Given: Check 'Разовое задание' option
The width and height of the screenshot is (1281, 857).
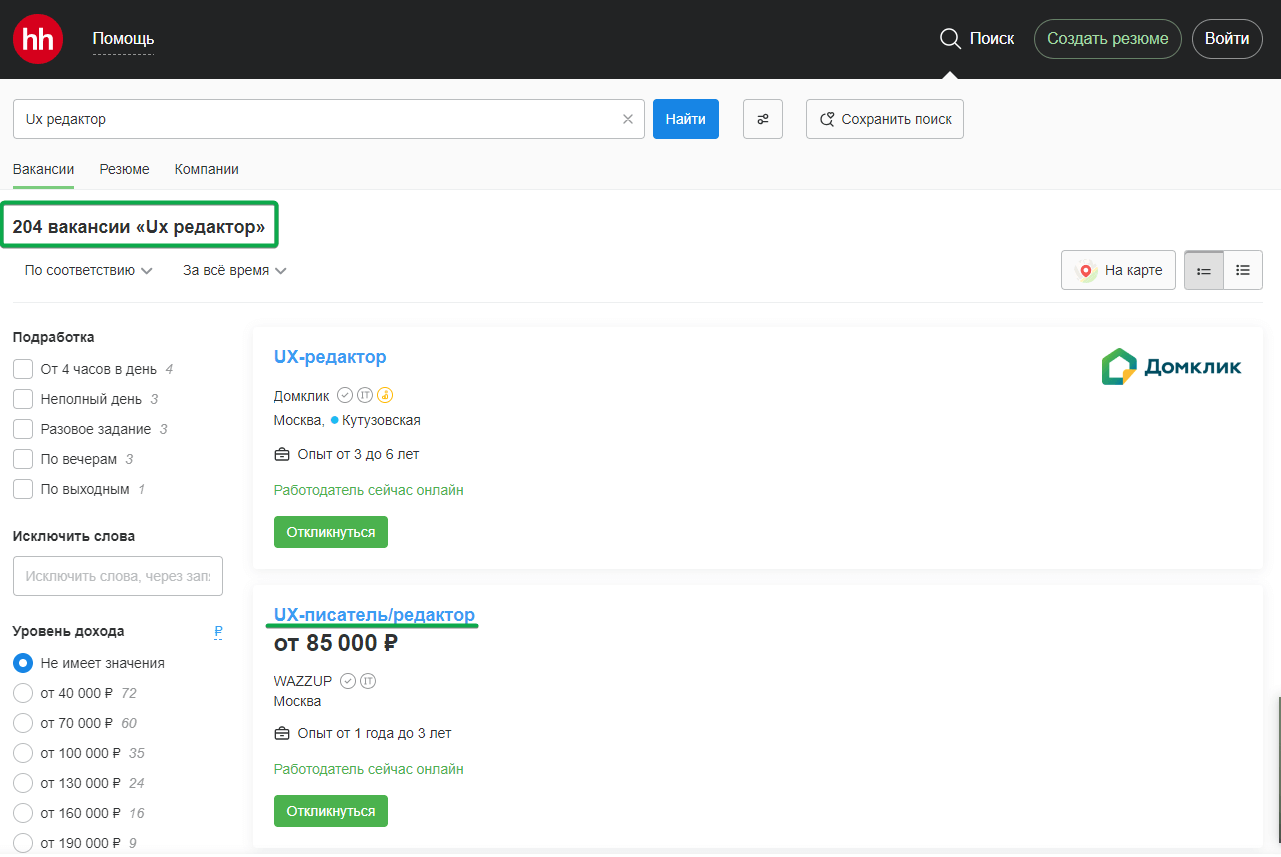Looking at the screenshot, I should 23,429.
